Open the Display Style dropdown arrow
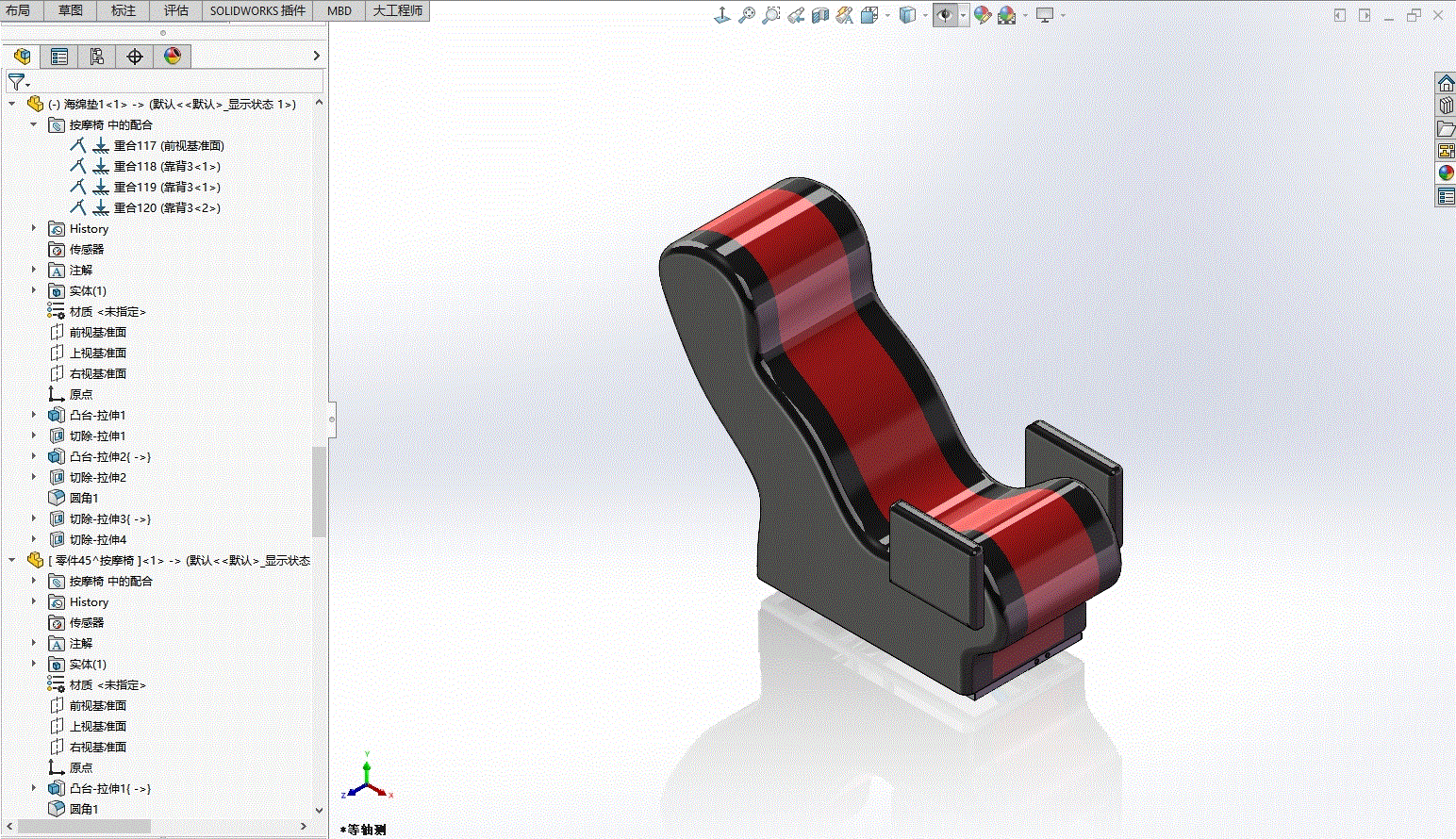Image resolution: width=1456 pixels, height=839 pixels. click(926, 15)
